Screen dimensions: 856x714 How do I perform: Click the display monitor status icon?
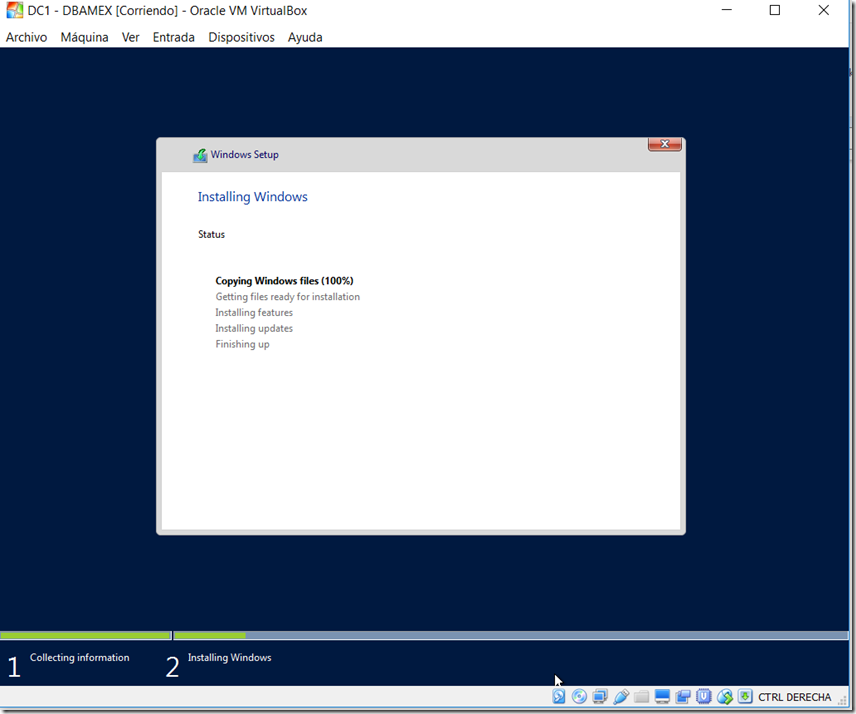[x=662, y=697]
